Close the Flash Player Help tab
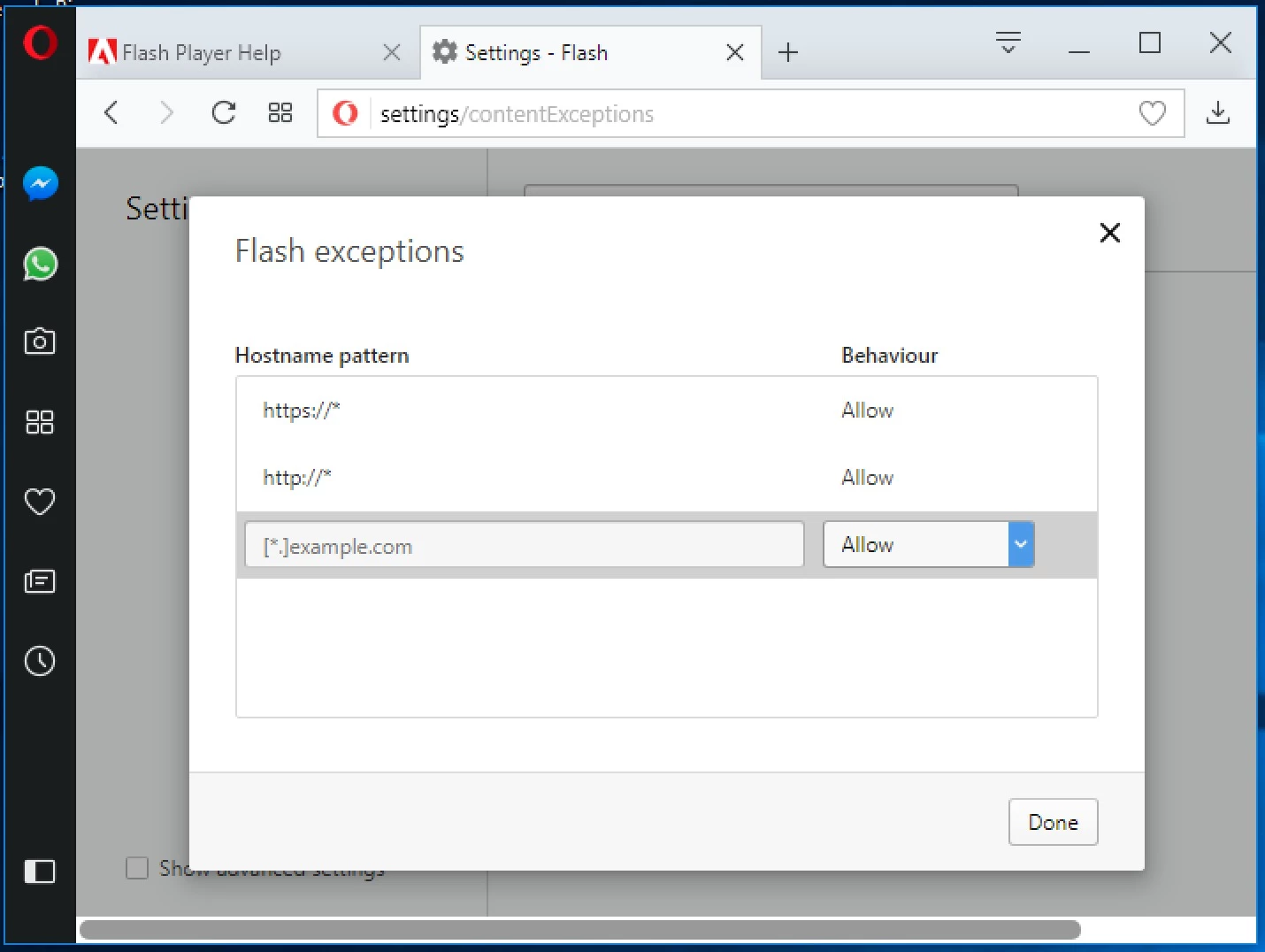Viewport: 1265px width, 952px height. (x=391, y=52)
